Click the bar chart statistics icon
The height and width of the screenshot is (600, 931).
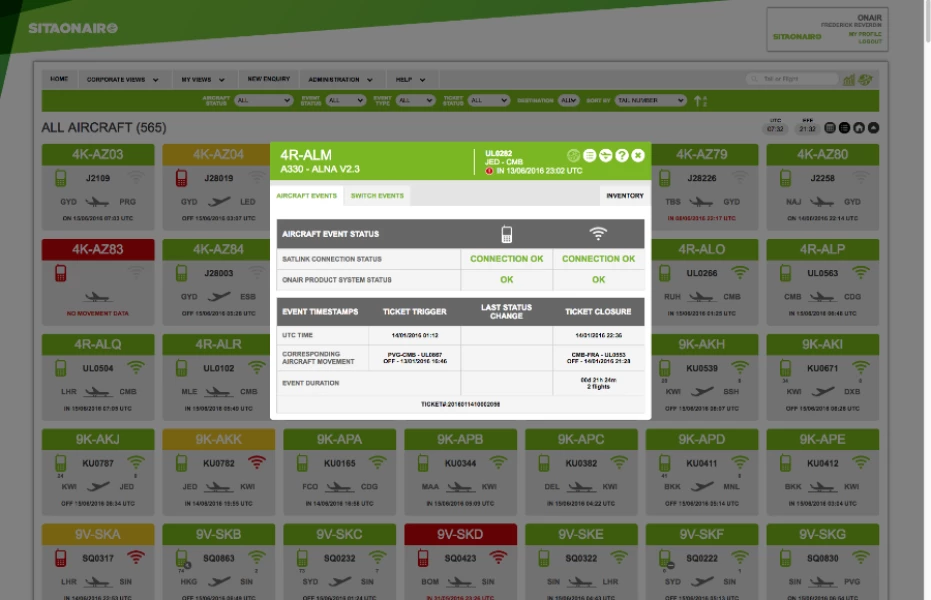click(x=849, y=79)
